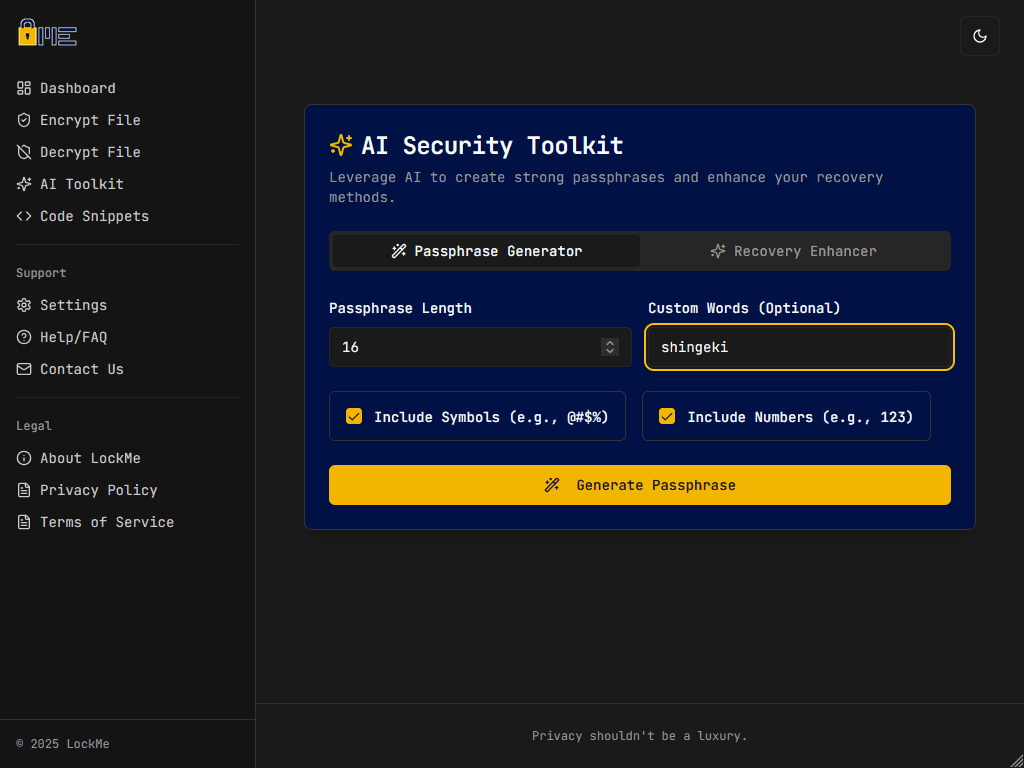Viewport: 1024px width, 768px height.
Task: Click the LockMe padlock logo
Action: [x=47, y=32]
